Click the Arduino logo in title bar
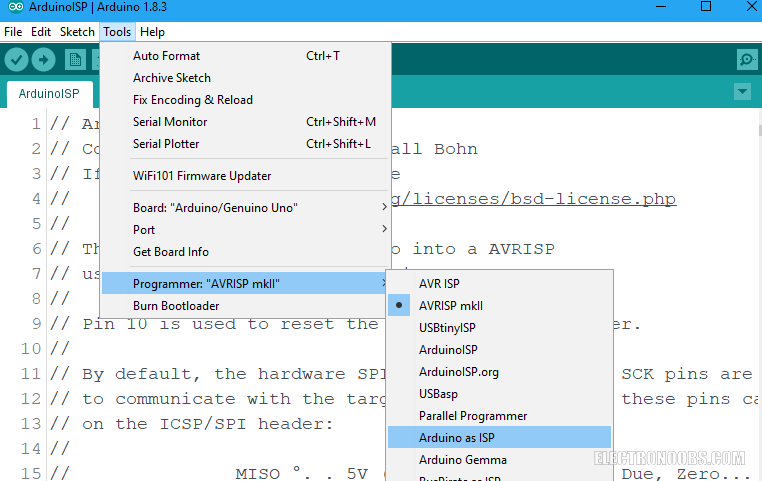 click(16, 7)
